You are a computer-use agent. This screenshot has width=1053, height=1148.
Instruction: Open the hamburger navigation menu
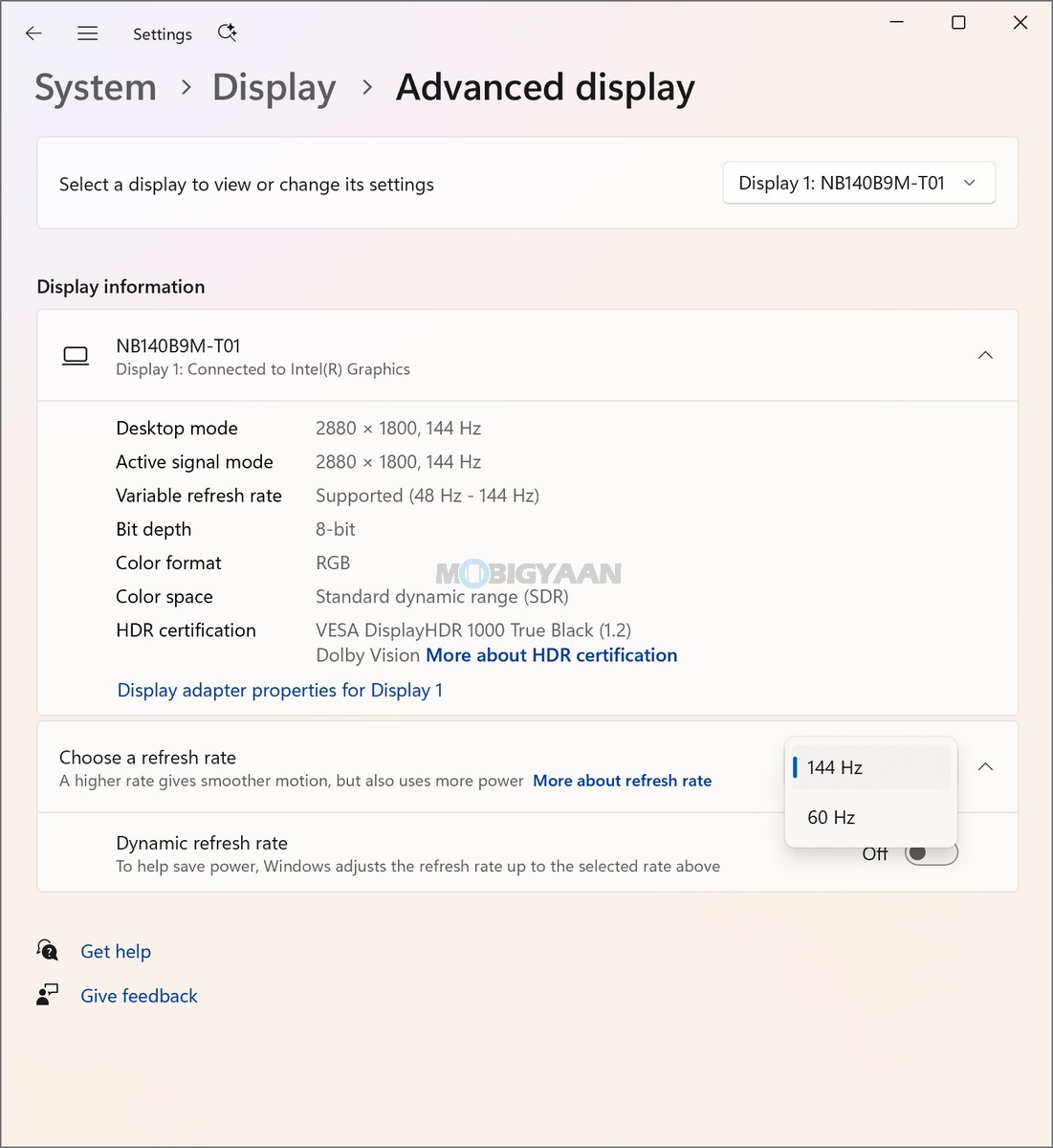click(x=87, y=33)
